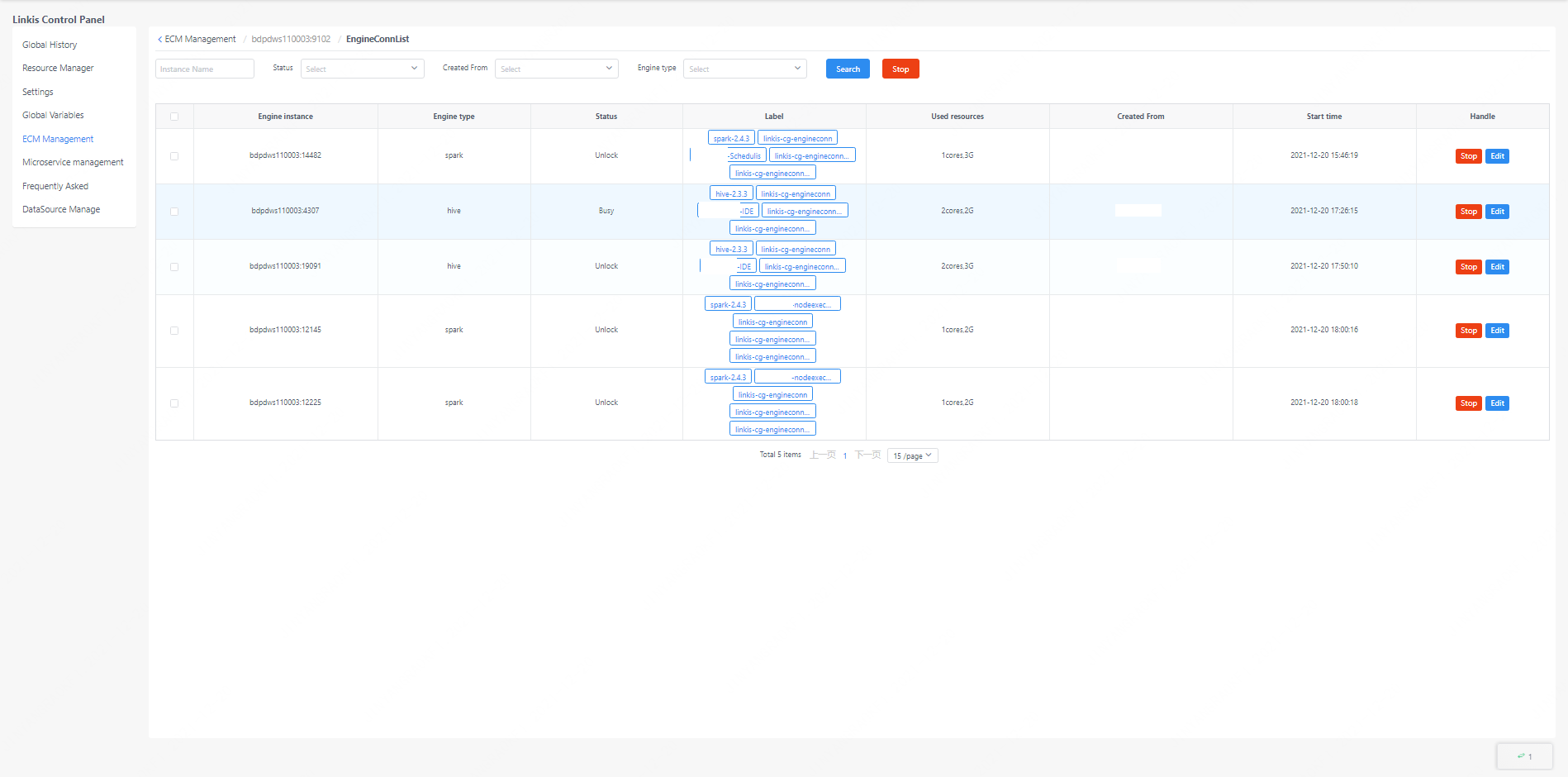The width and height of the screenshot is (1568, 777).
Task: Change the 15 /page size selector
Action: pos(912,455)
